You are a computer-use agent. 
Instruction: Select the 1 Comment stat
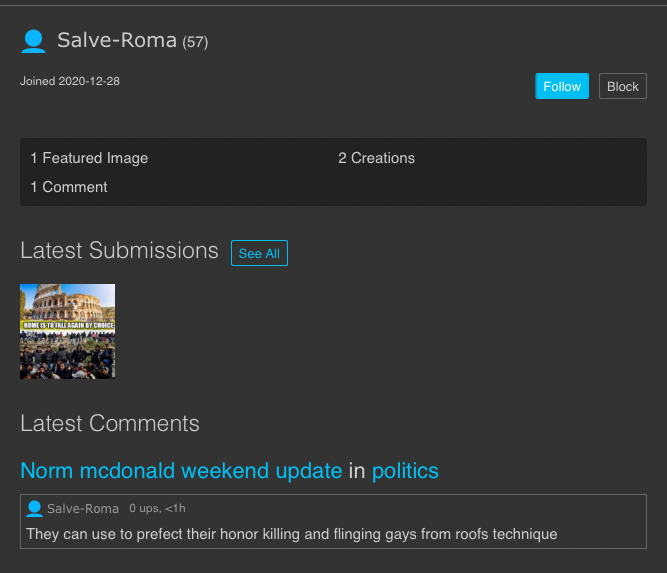[69, 187]
